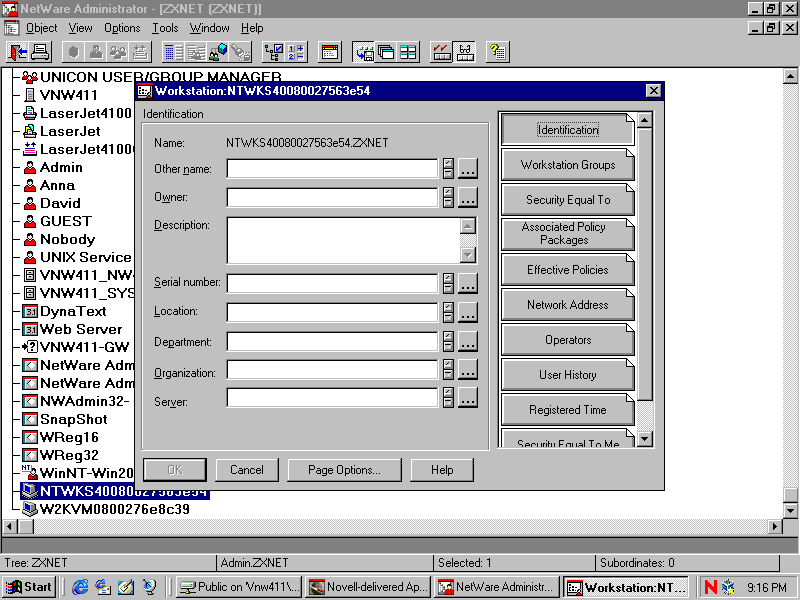Click the tile windows toolbar icon

tap(408, 52)
